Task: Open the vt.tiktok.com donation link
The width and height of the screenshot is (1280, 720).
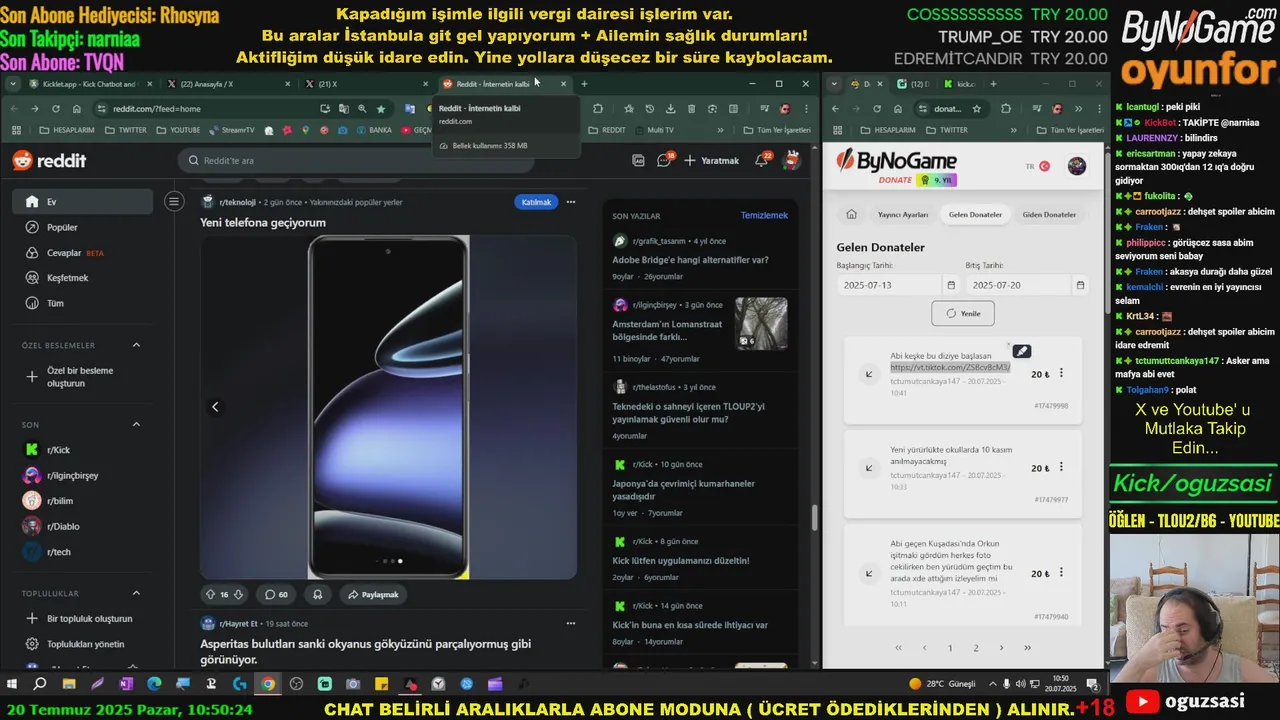Action: (x=950, y=367)
